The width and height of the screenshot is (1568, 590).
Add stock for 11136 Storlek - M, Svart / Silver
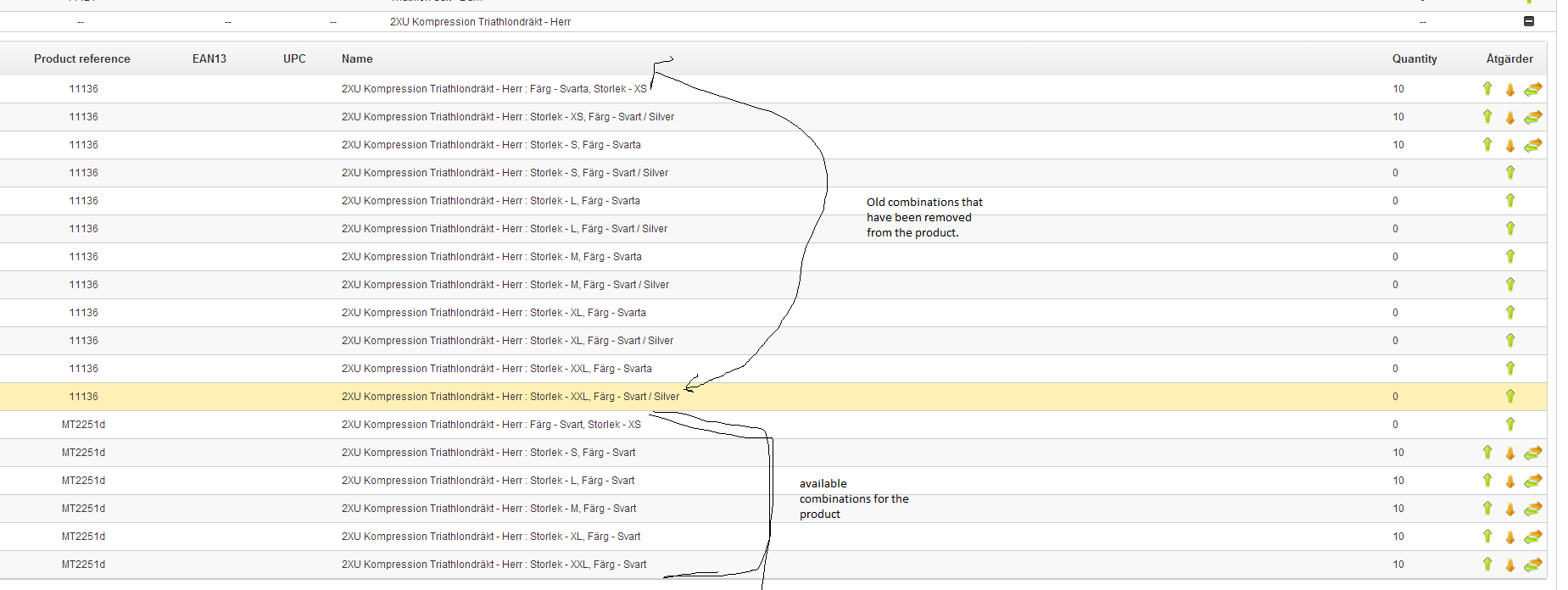pyautogui.click(x=1510, y=284)
